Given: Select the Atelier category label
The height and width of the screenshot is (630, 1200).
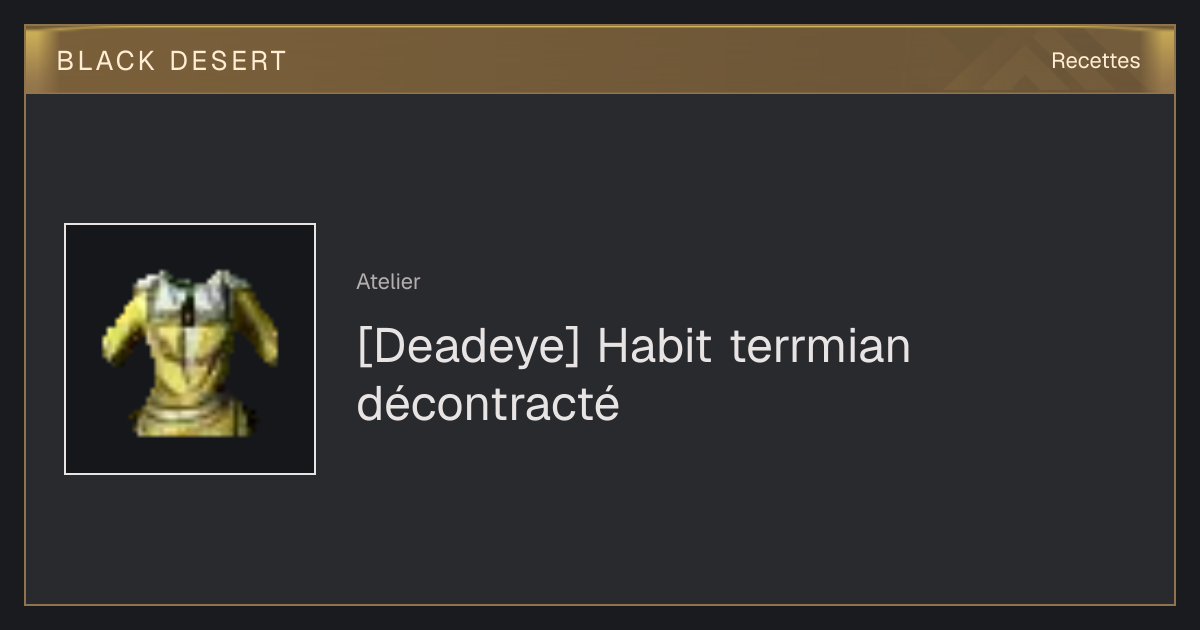Looking at the screenshot, I should [388, 282].
